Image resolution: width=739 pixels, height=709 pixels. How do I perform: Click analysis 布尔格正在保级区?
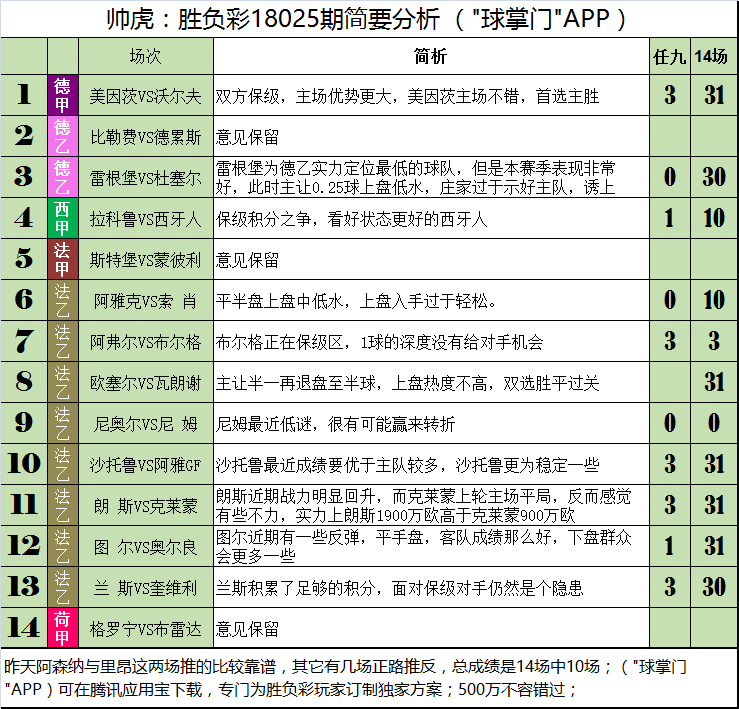[x=379, y=343]
